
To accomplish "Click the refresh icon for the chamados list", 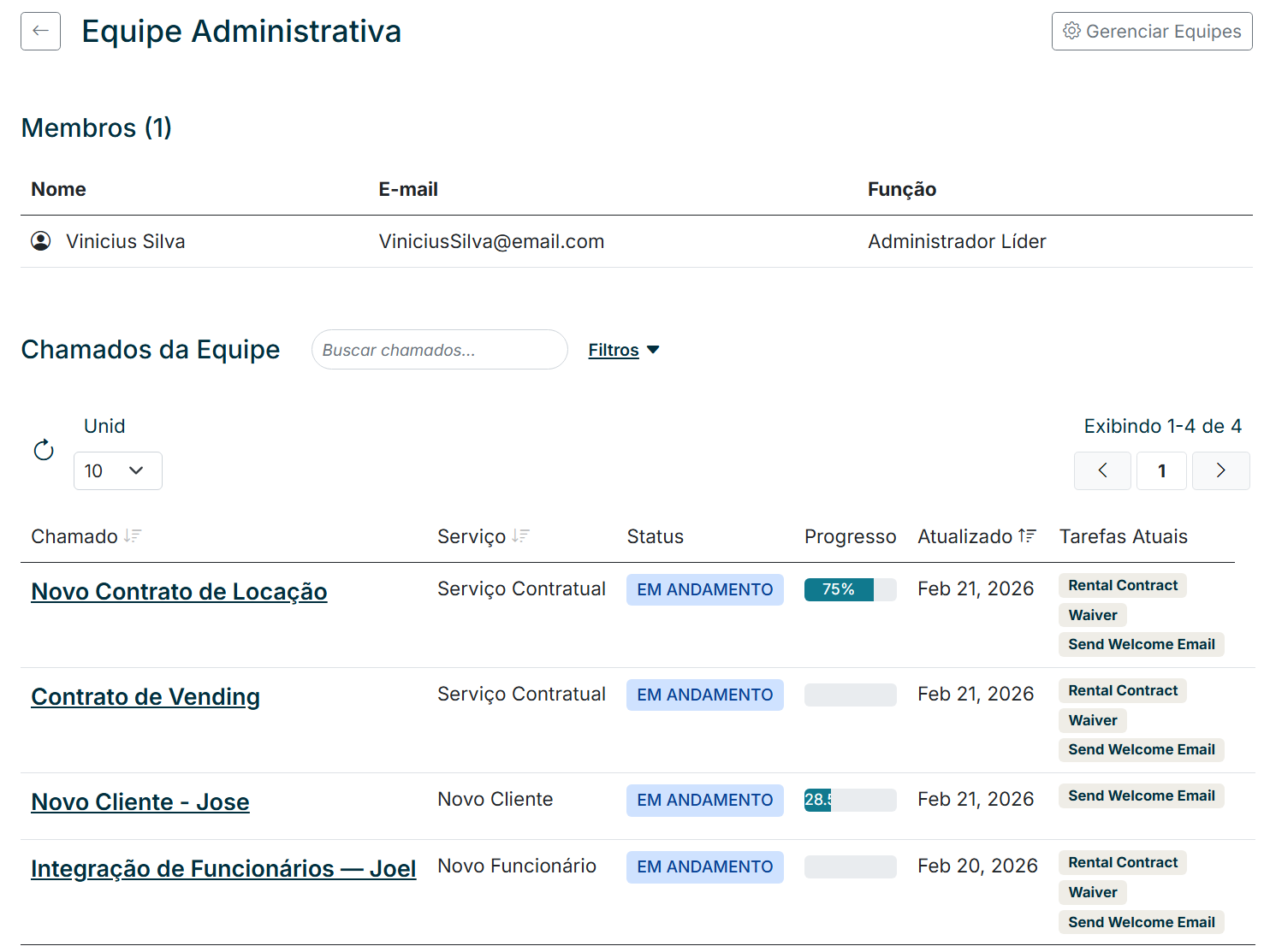I will point(44,450).
